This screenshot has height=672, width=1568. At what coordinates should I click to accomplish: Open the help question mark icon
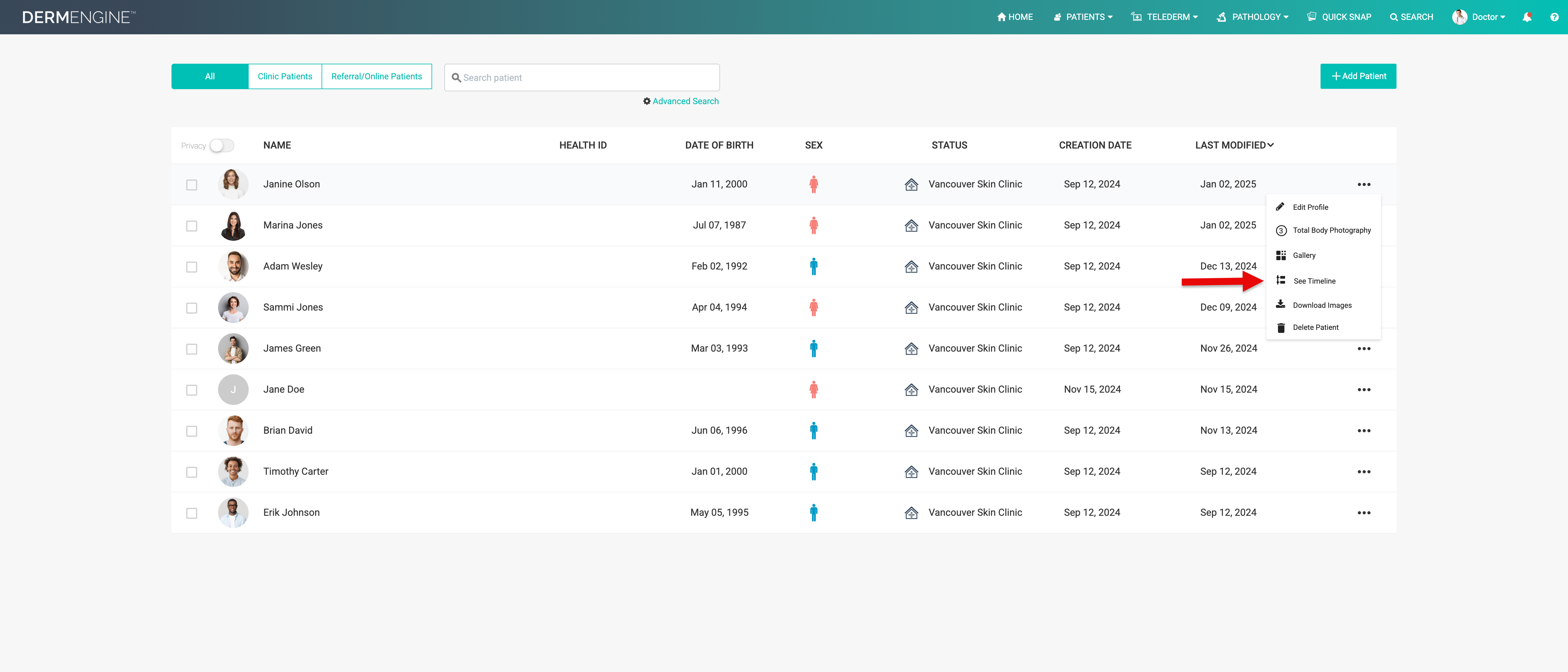1554,17
